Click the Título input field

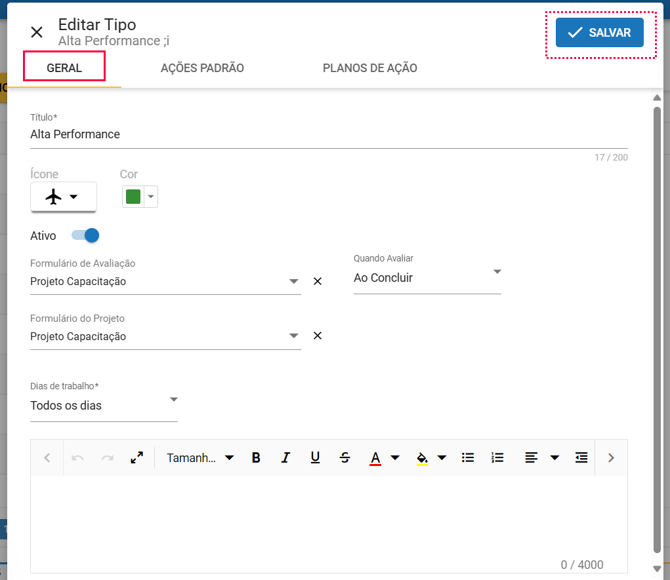pos(328,134)
